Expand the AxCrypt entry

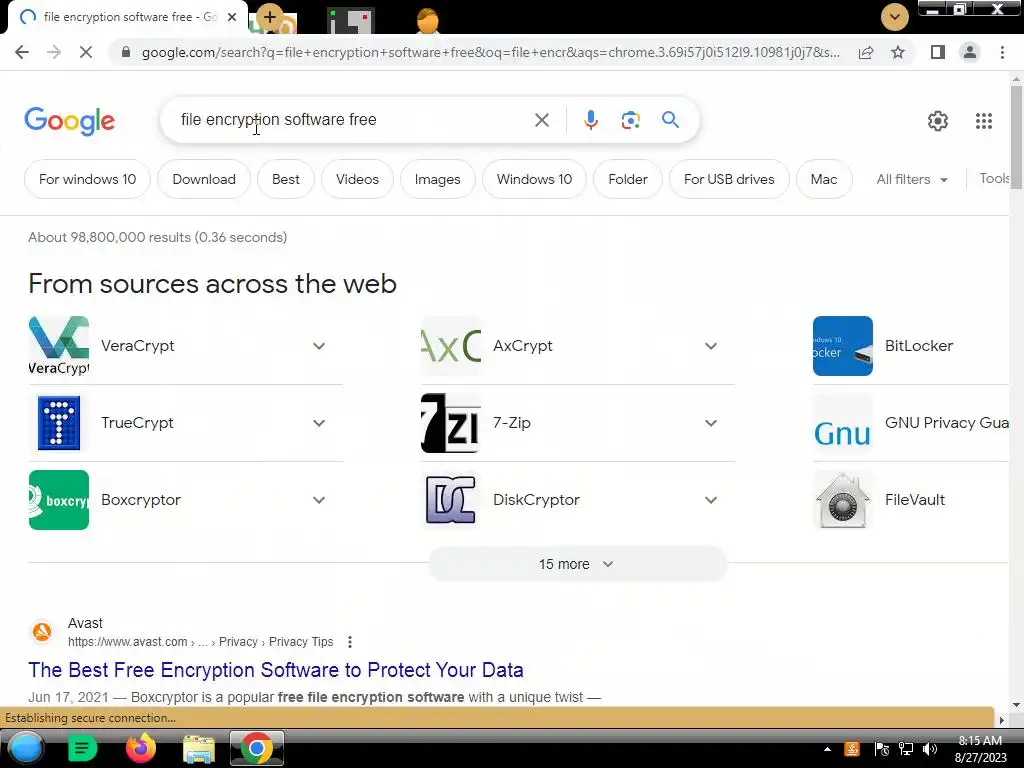coord(711,346)
